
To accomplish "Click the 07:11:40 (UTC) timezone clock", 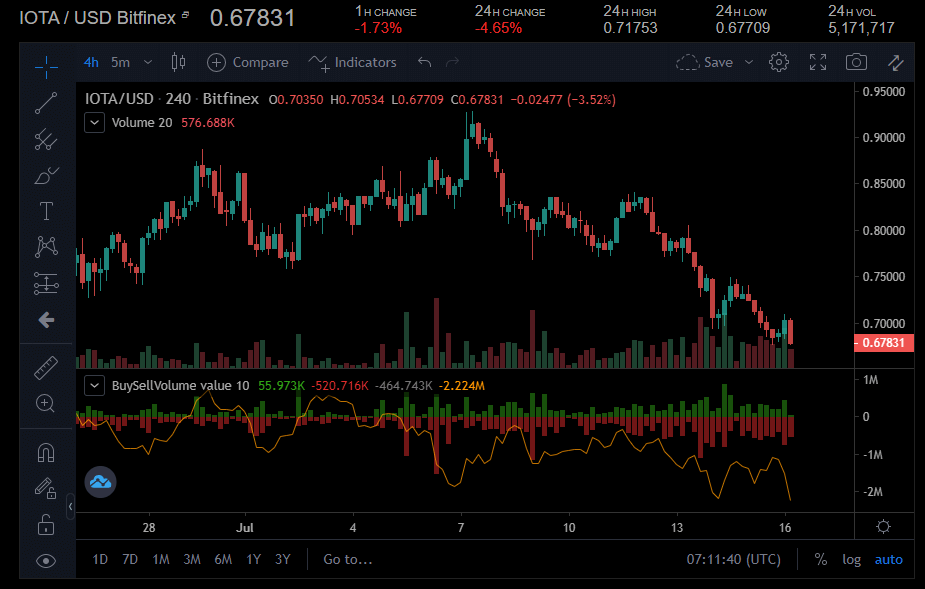I will [733, 559].
